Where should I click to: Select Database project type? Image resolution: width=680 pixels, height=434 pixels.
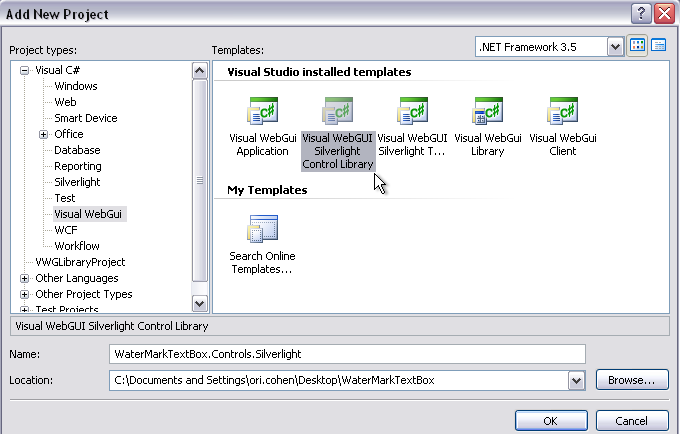(77, 150)
